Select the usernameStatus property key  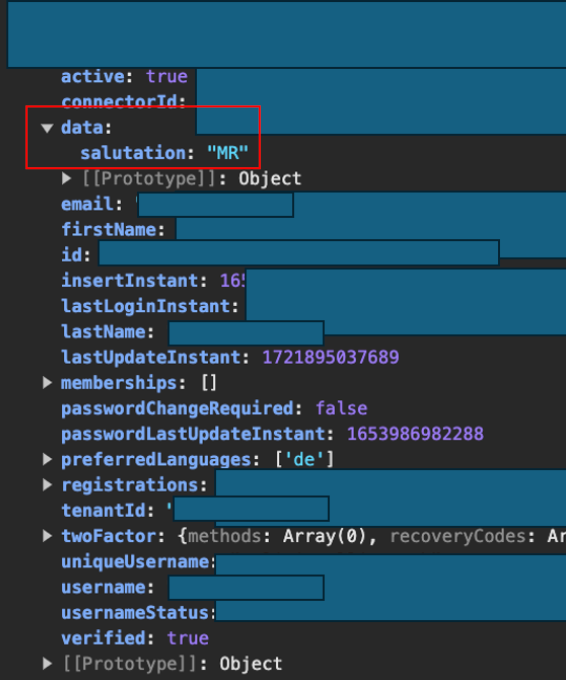click(134, 613)
